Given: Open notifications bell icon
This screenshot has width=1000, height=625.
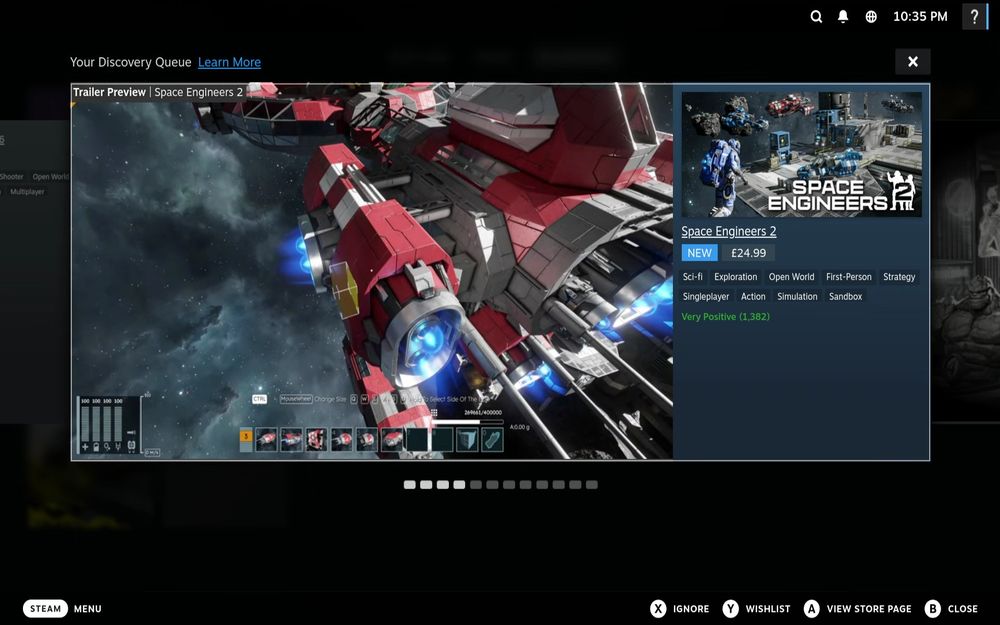Looking at the screenshot, I should pos(843,17).
